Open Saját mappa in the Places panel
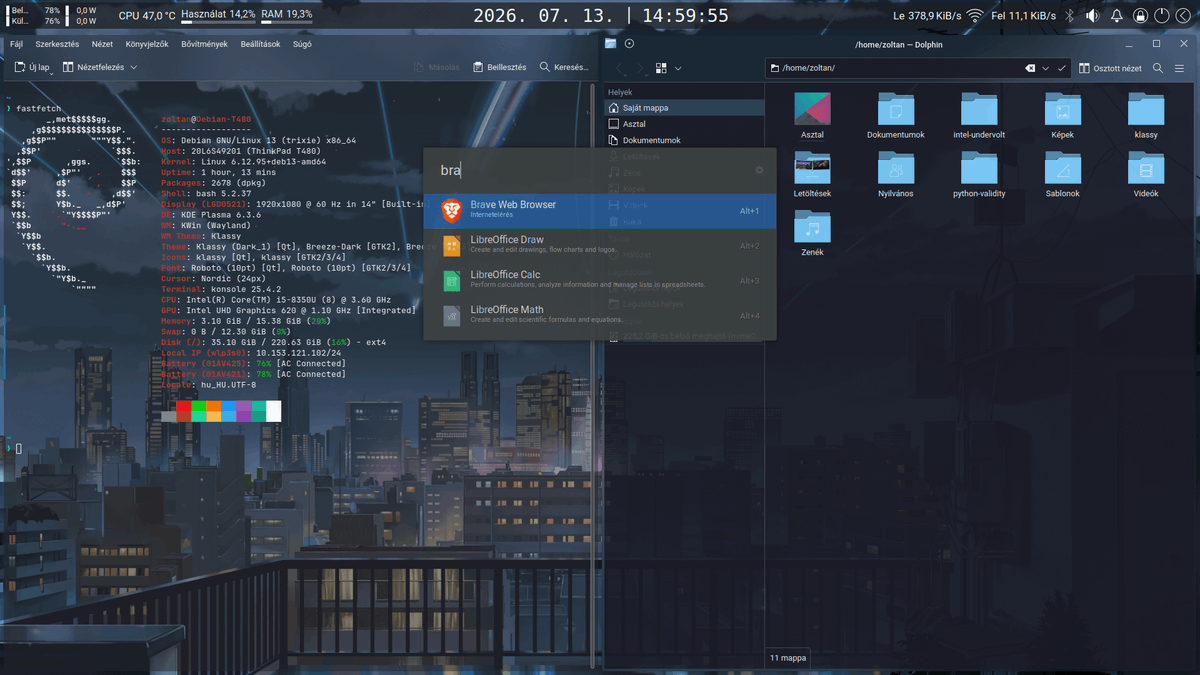 pos(684,107)
